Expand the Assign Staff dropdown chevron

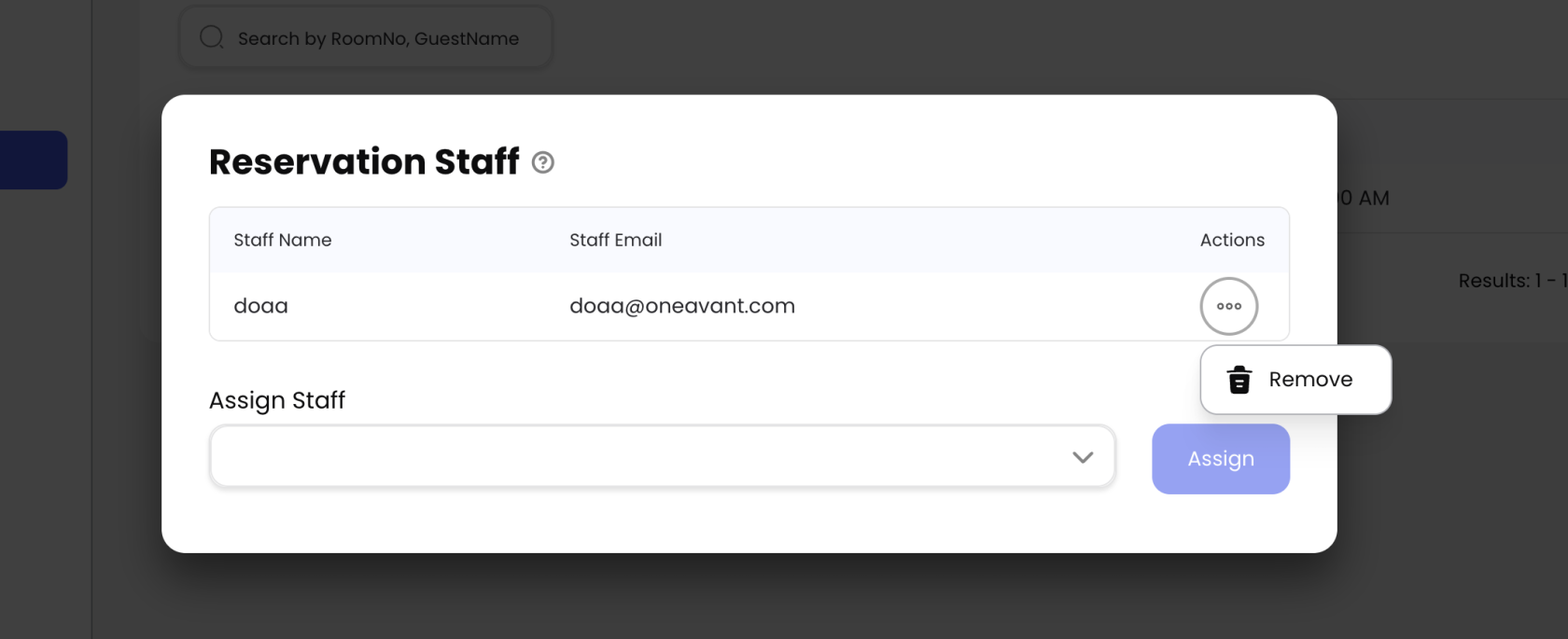[x=1082, y=457]
